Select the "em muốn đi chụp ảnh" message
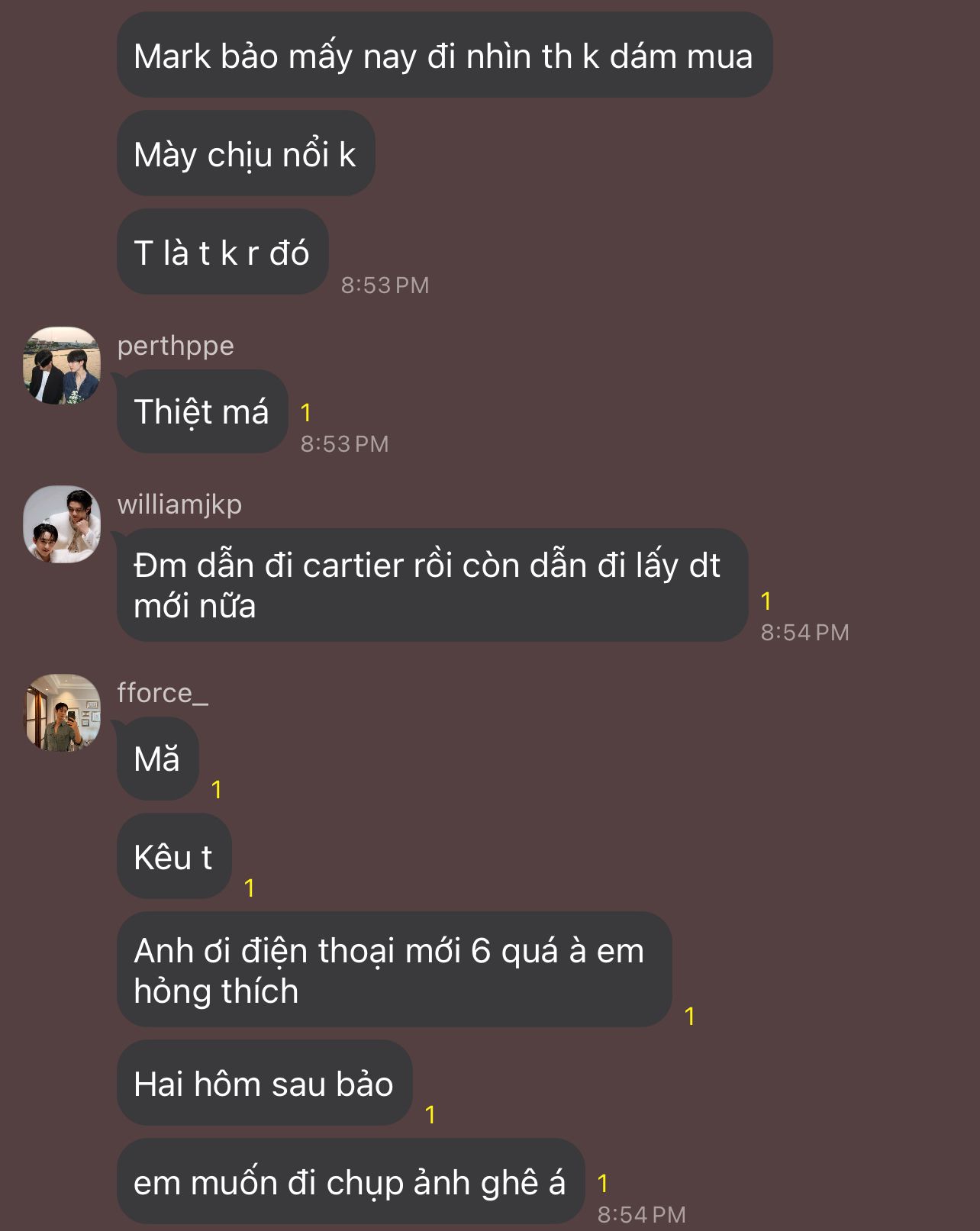 350,1182
